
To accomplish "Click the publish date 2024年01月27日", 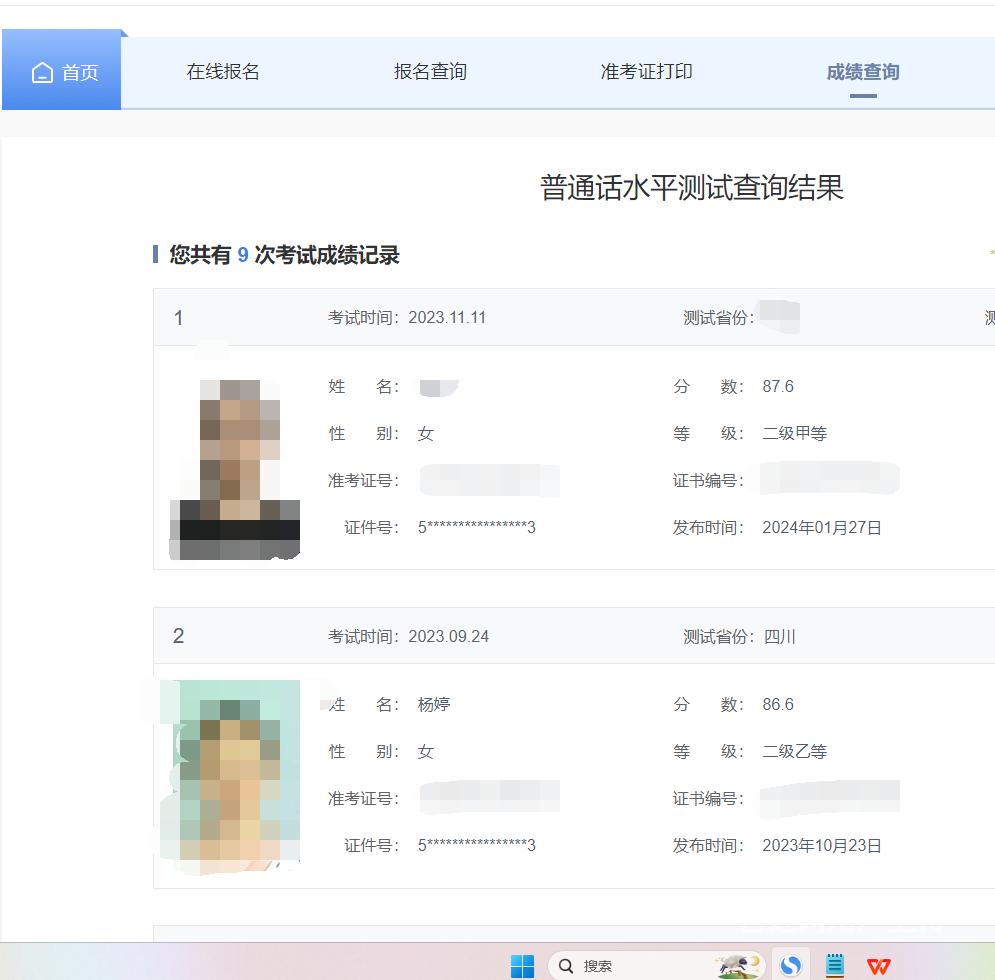I will (x=822, y=527).
